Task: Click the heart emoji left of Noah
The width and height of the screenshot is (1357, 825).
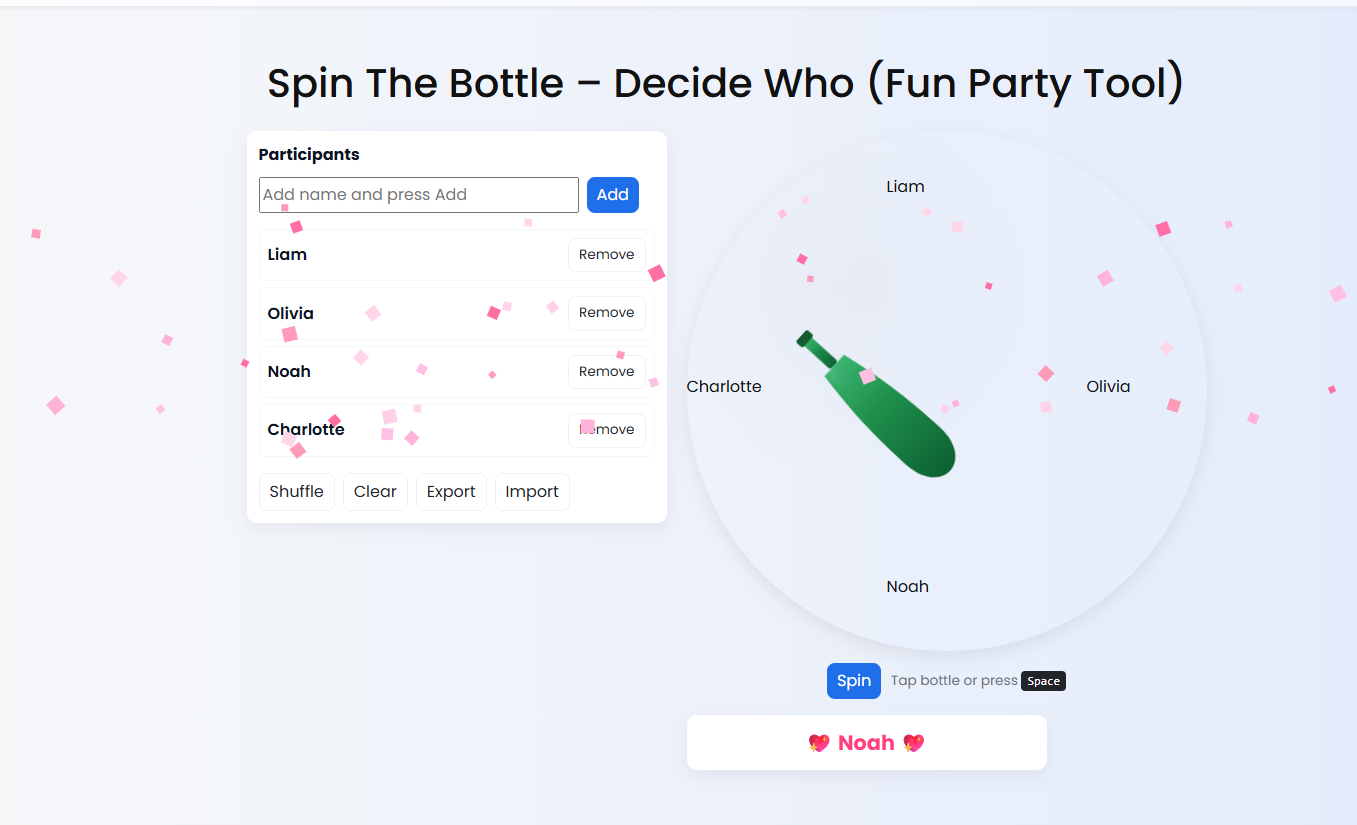Action: [819, 742]
